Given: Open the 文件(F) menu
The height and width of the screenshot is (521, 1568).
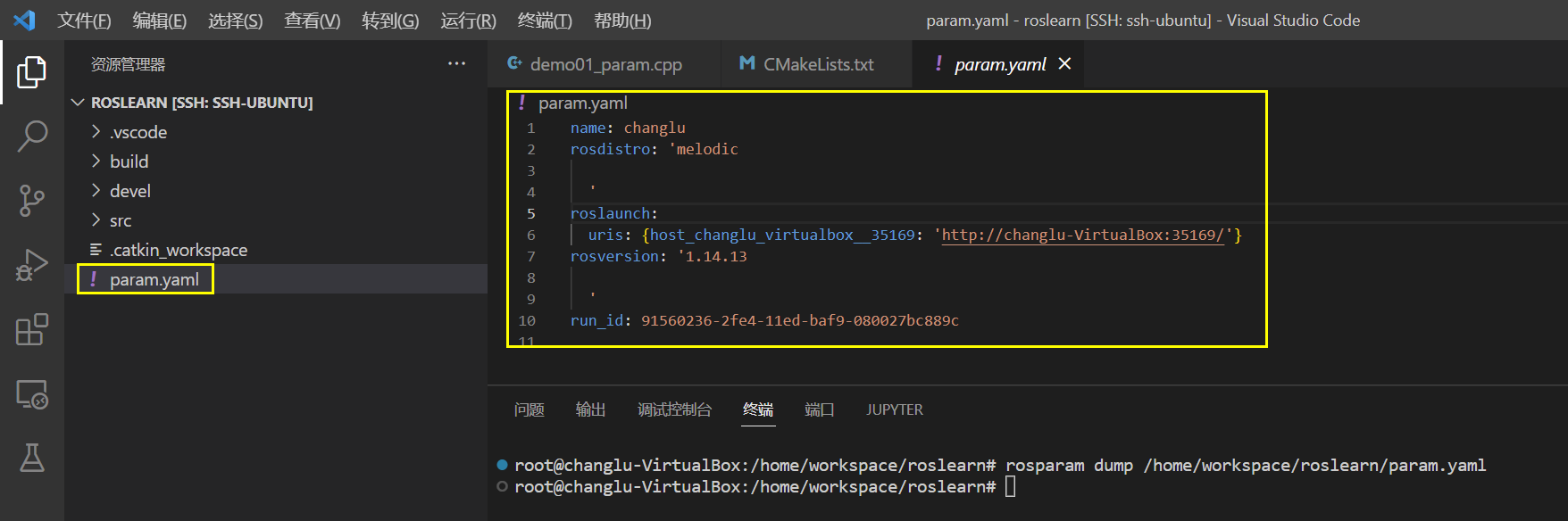Looking at the screenshot, I should 84,21.
